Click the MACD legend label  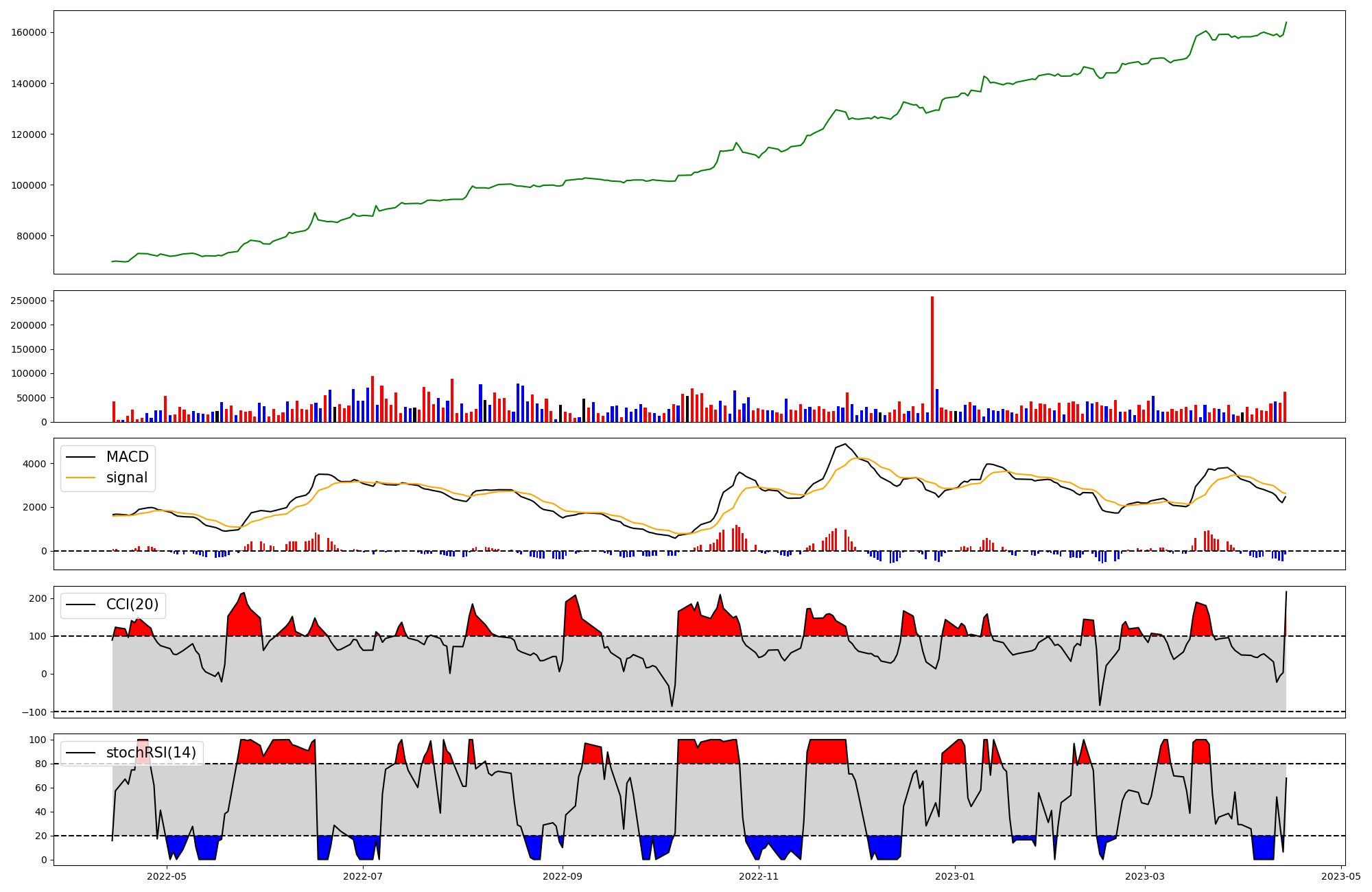click(x=128, y=457)
